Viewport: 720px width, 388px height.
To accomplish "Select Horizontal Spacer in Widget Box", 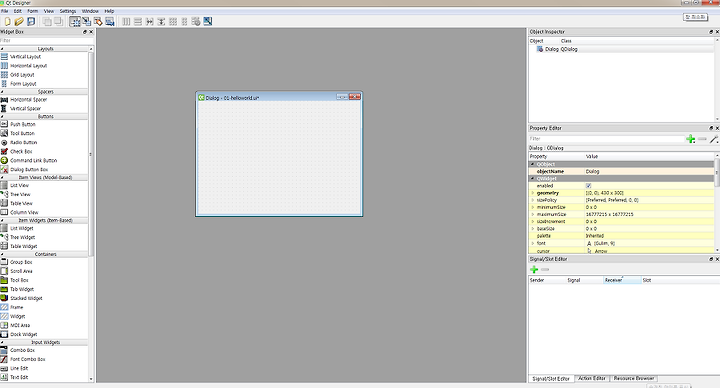I will [x=28, y=100].
